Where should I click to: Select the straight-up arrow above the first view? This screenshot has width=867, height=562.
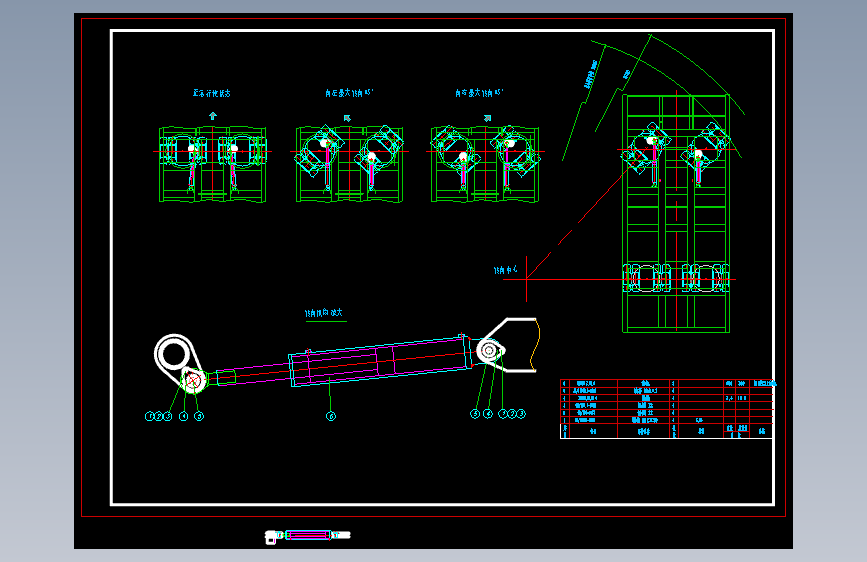point(213,116)
